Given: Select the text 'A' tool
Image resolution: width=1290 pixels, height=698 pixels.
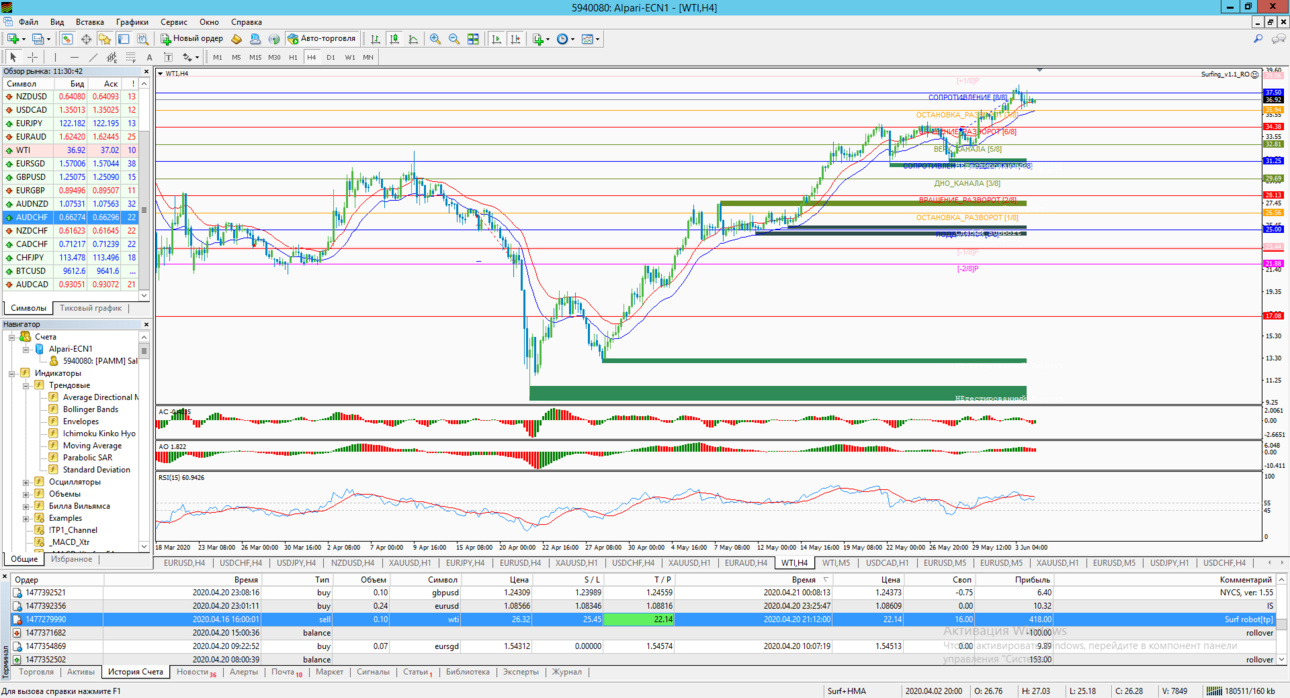Looking at the screenshot, I should (149, 57).
